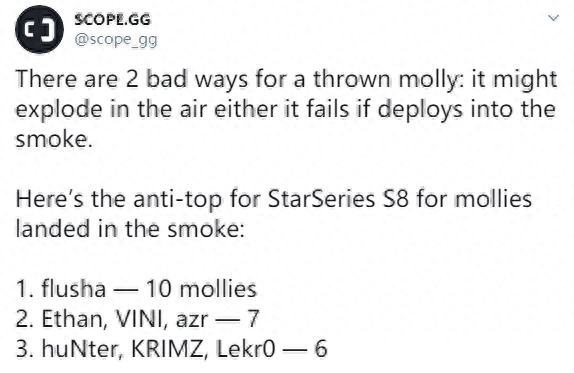Expand the tweet options chevron

coord(553,18)
